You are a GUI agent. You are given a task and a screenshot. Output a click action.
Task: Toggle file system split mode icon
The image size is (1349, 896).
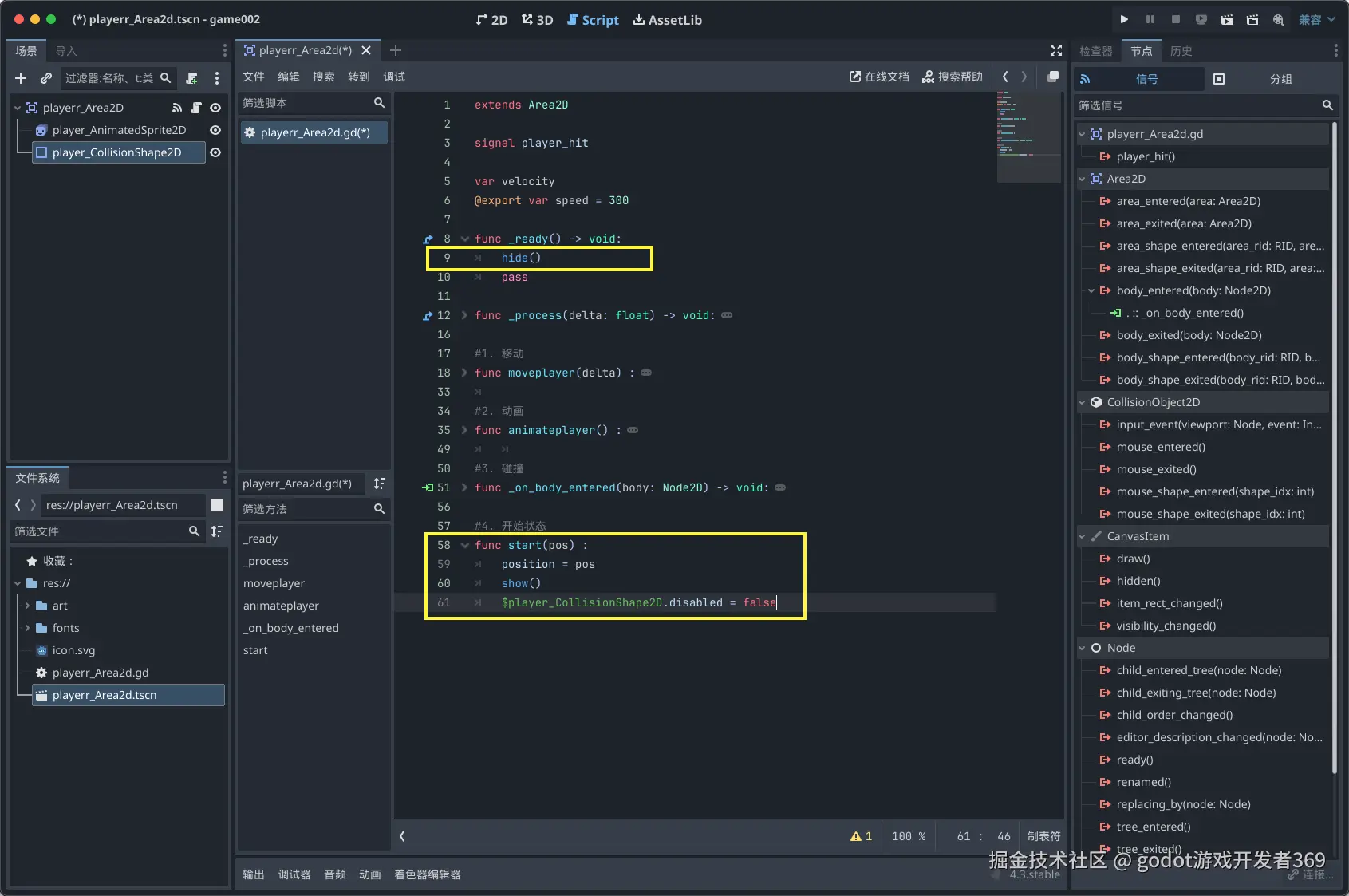(x=217, y=505)
